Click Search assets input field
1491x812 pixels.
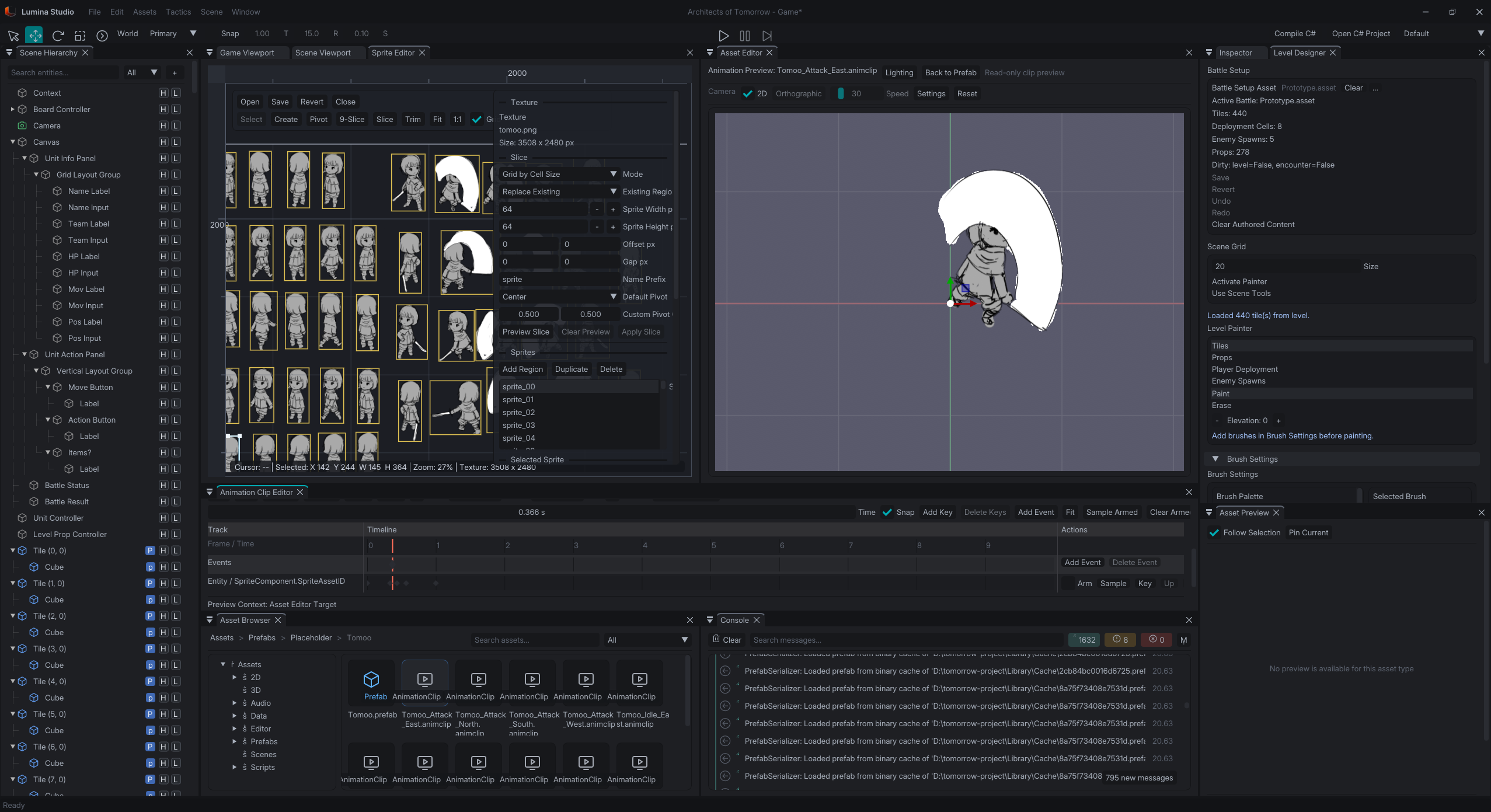[x=535, y=640]
